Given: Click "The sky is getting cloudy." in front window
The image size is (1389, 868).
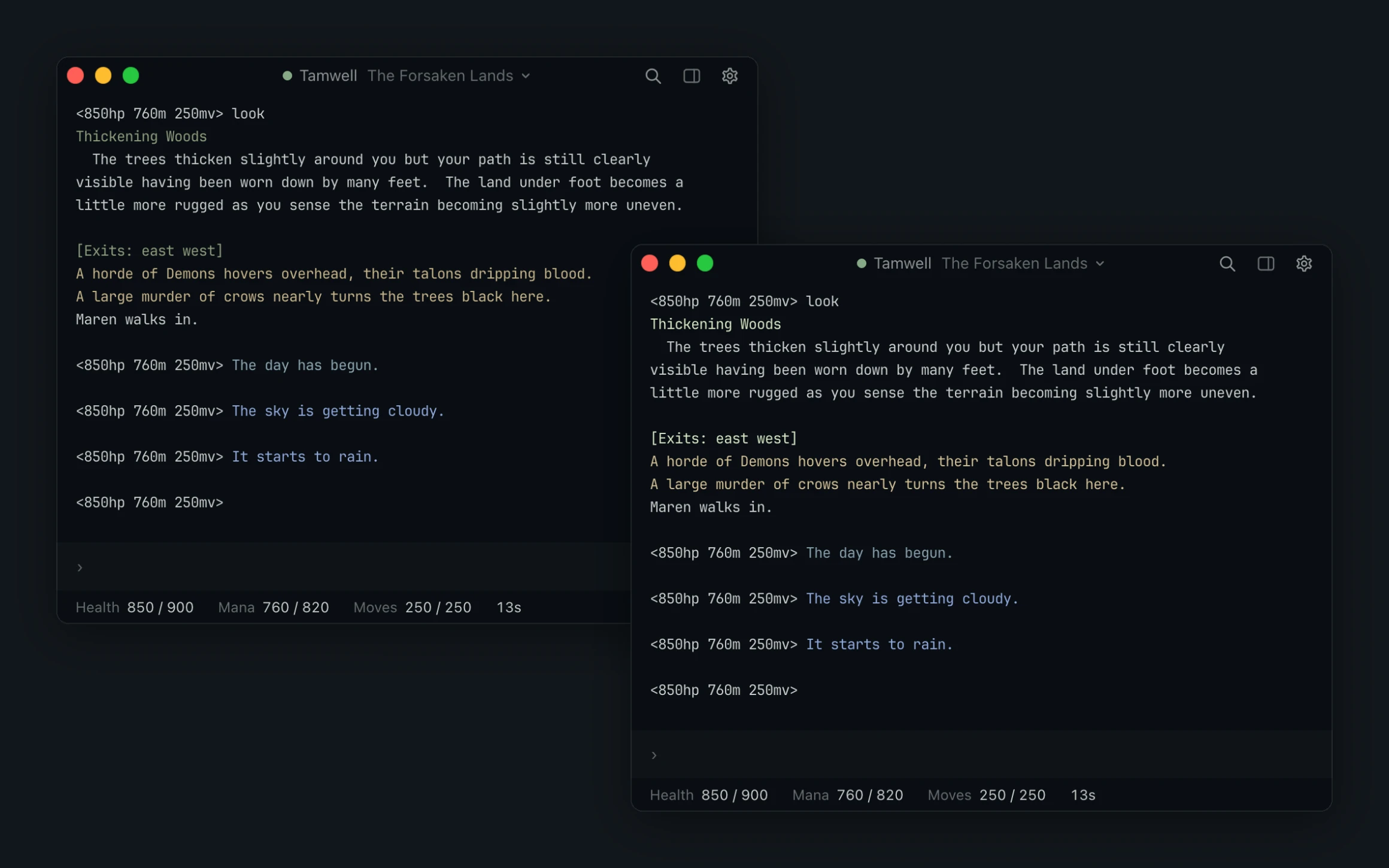Looking at the screenshot, I should tap(912, 599).
